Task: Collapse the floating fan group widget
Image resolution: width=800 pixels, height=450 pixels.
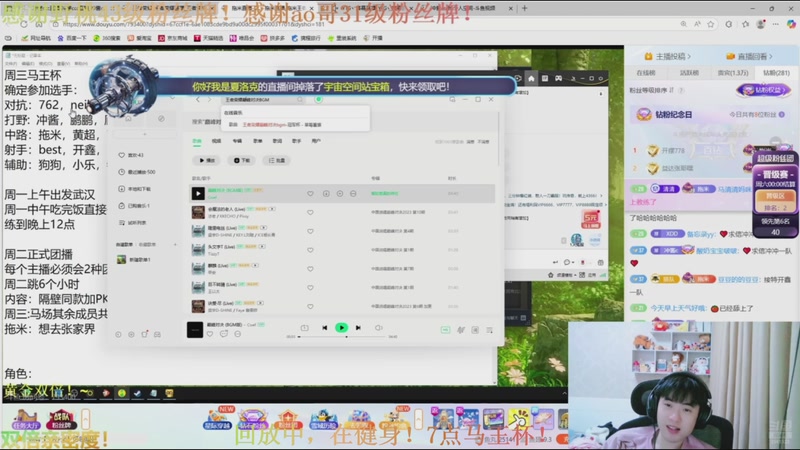Action: (776, 142)
